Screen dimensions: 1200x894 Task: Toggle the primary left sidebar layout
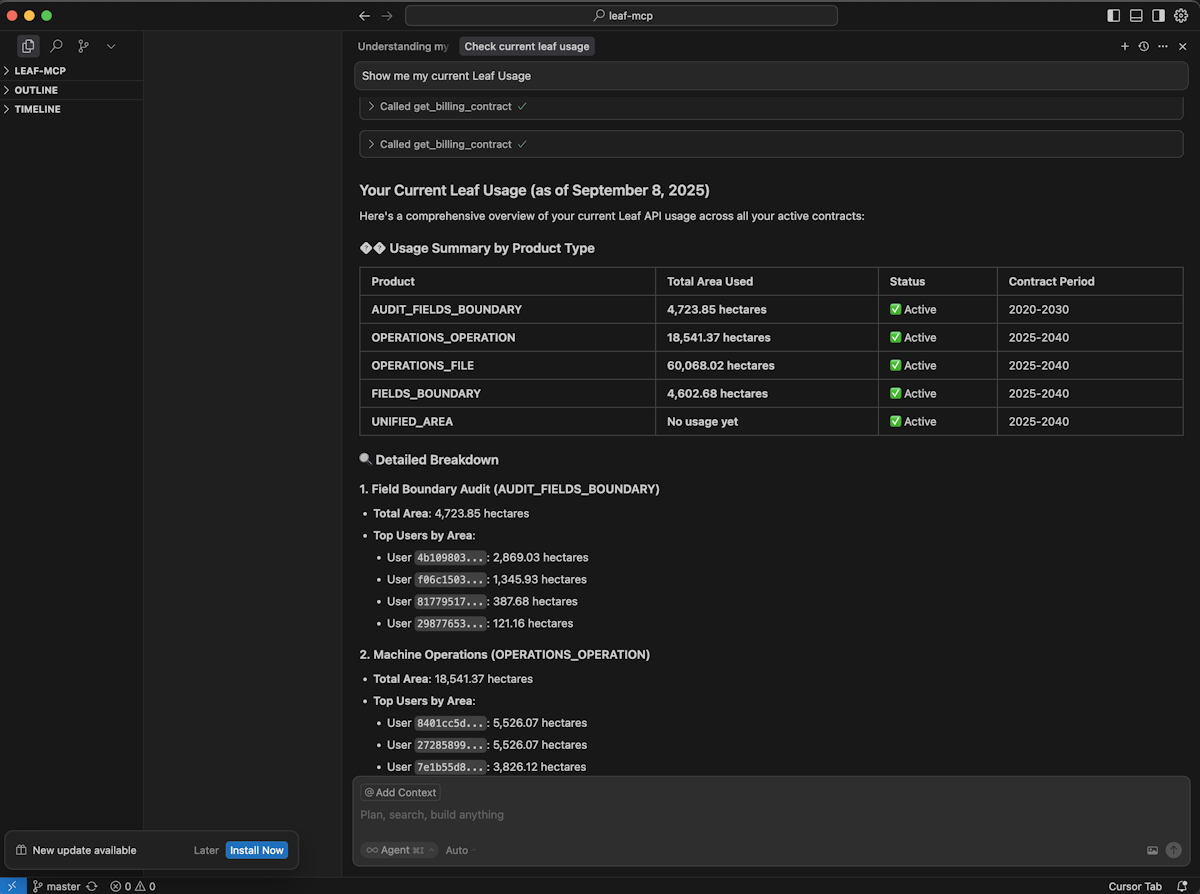point(1114,16)
